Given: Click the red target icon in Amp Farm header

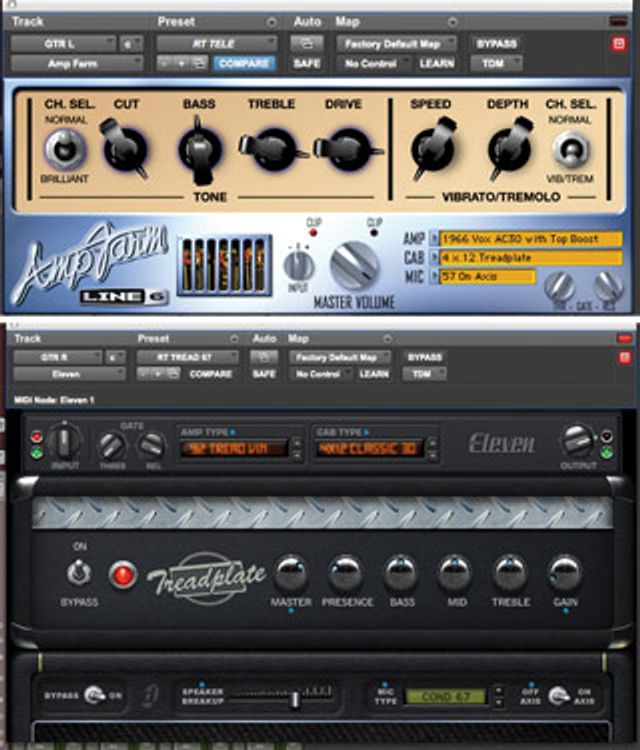Looking at the screenshot, I should coord(619,44).
